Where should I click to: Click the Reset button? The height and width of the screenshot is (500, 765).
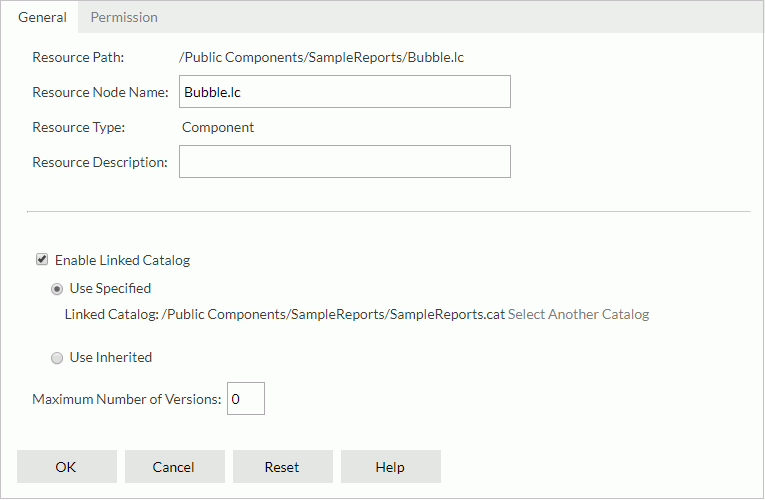[283, 467]
